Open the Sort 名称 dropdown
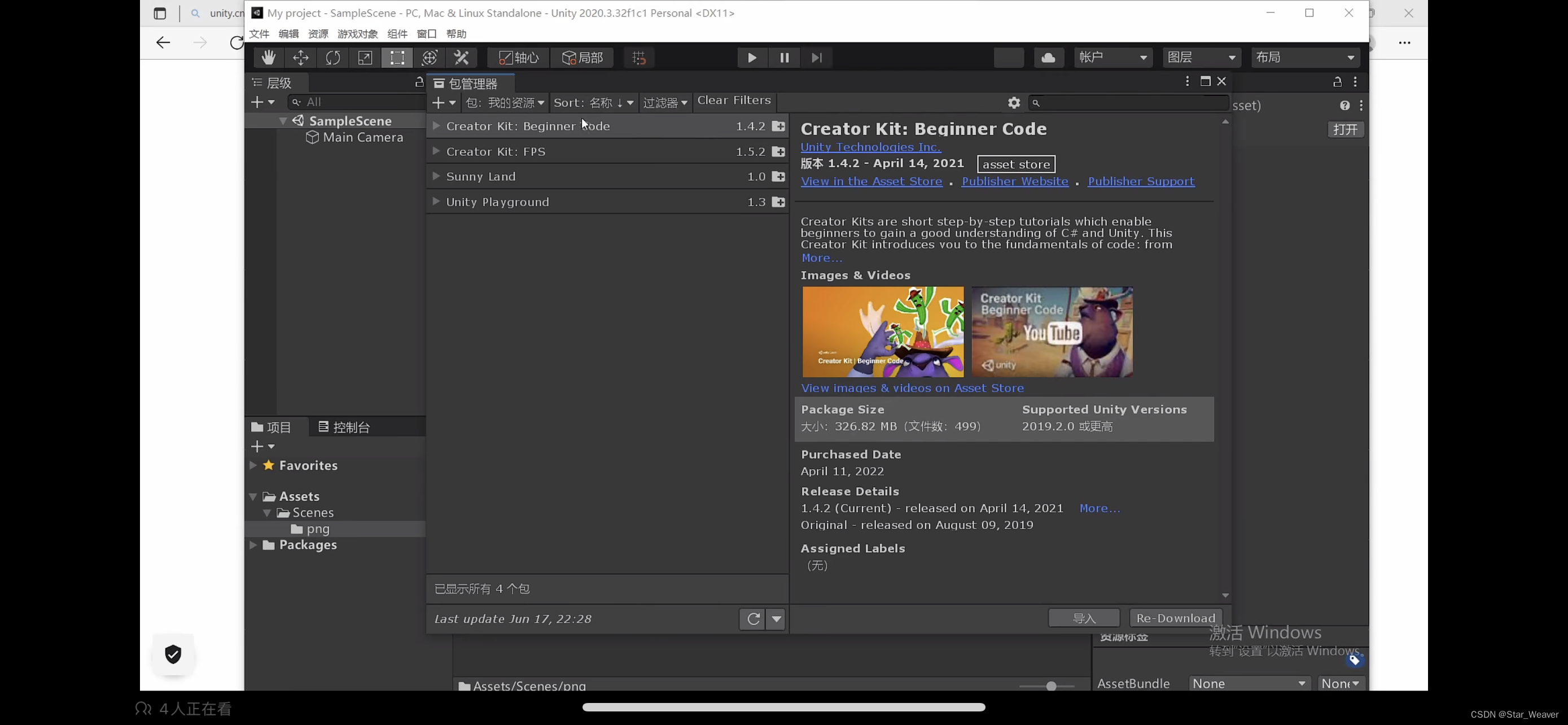 point(593,103)
